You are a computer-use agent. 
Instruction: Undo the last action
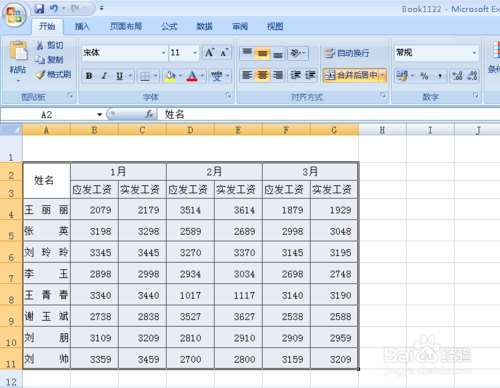pyautogui.click(x=53, y=9)
